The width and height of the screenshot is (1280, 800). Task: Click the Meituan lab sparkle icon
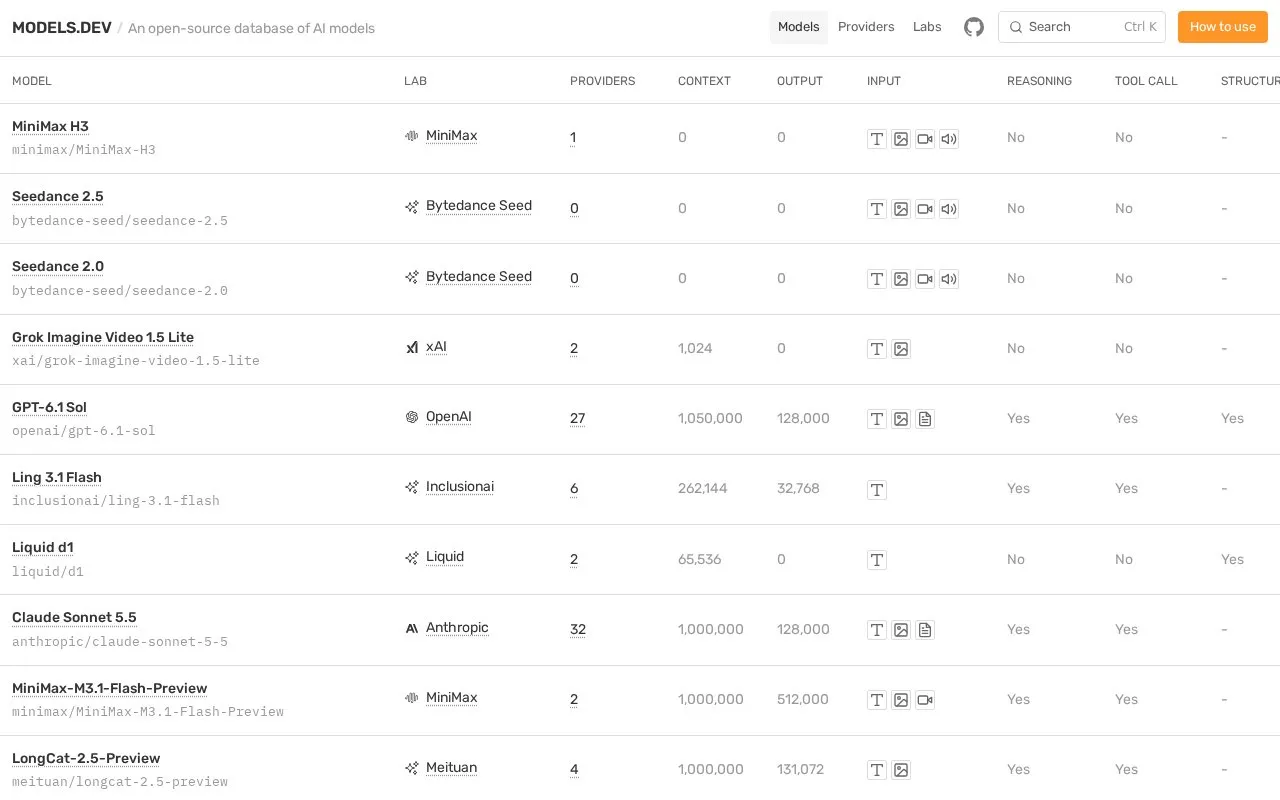(411, 768)
